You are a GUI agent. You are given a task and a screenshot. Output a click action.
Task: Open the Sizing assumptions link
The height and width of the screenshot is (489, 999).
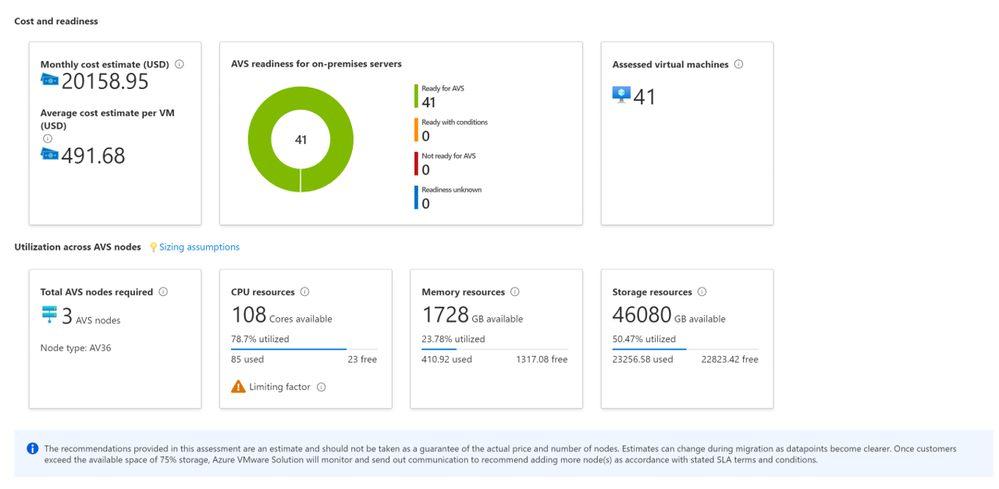[199, 247]
